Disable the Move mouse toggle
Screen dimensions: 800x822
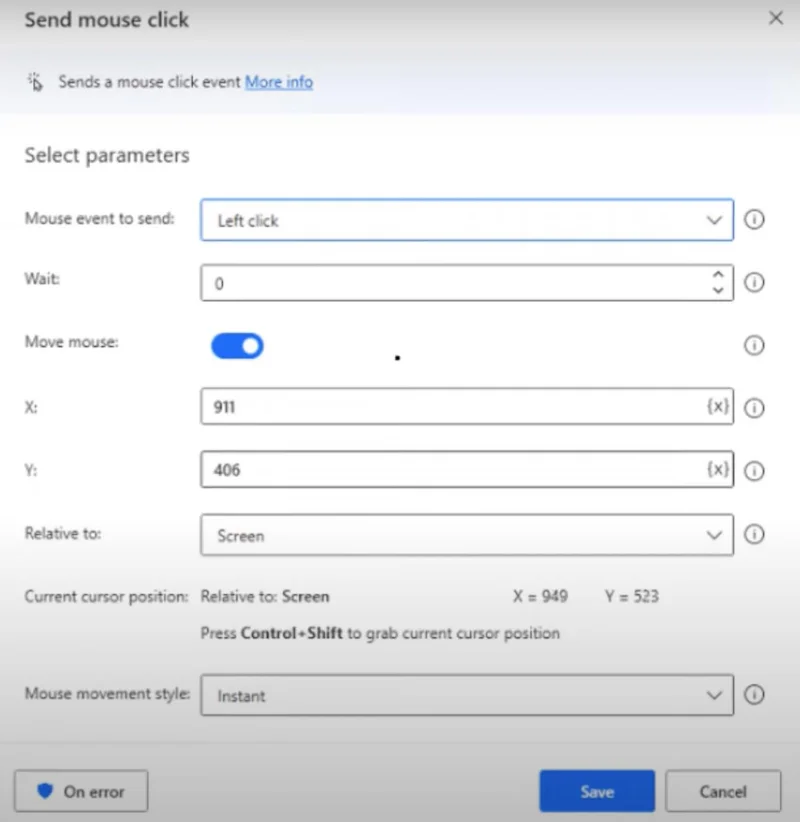click(237, 346)
